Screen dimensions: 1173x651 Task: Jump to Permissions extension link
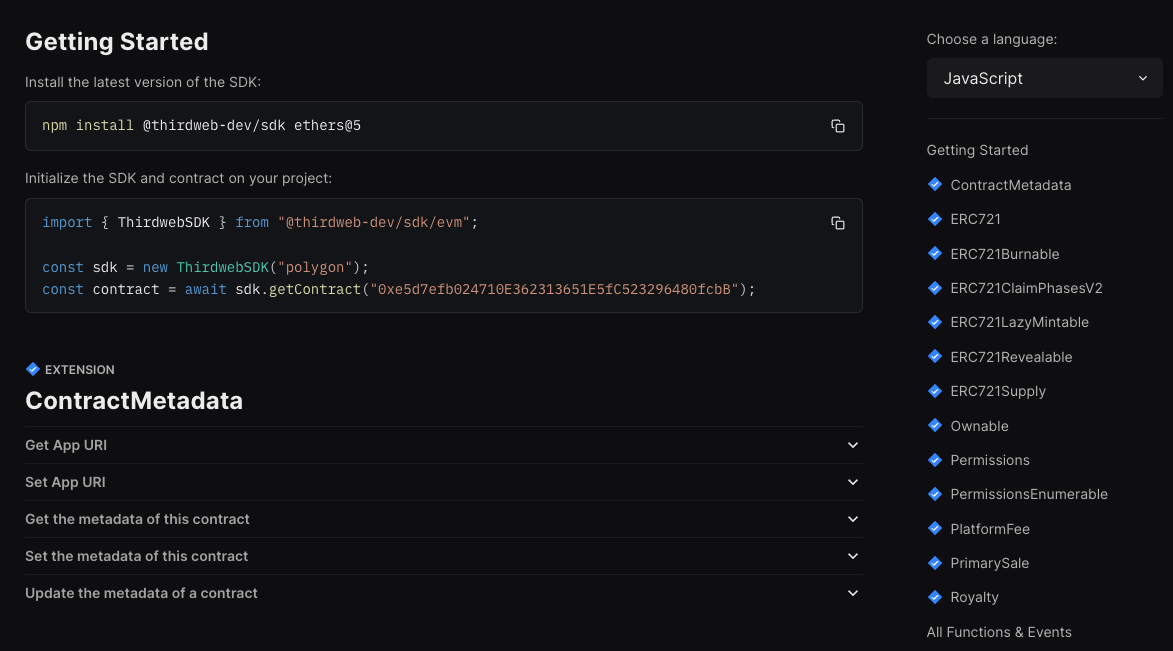click(x=990, y=460)
